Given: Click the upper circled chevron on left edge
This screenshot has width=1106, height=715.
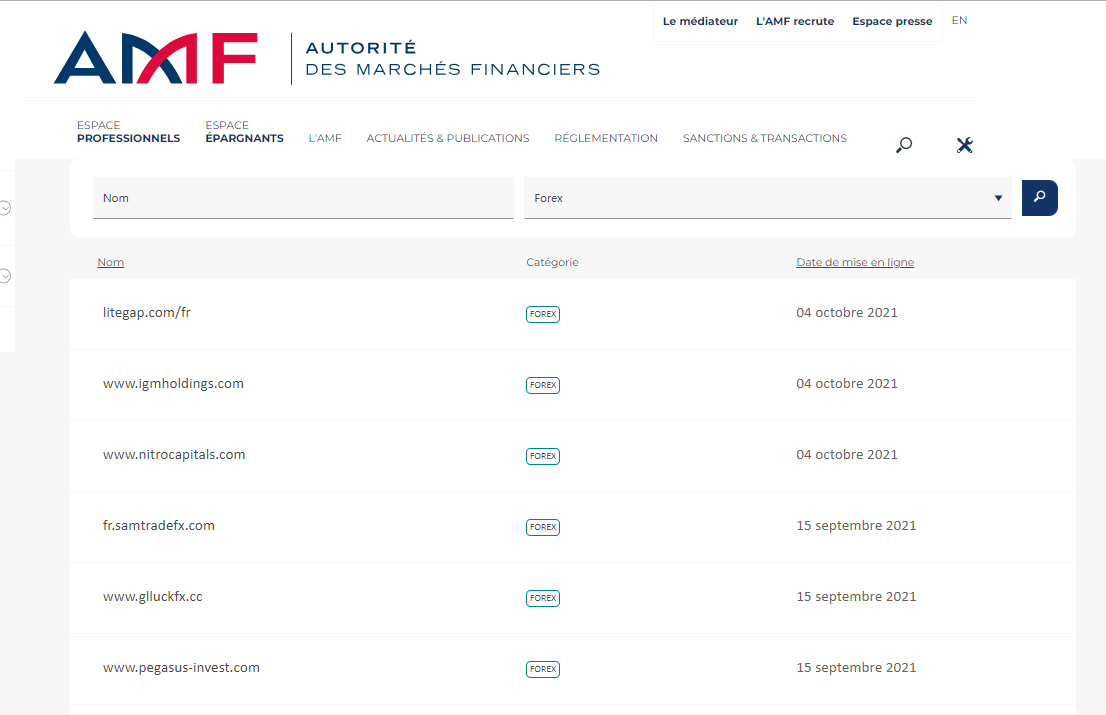Looking at the screenshot, I should click(5, 208).
